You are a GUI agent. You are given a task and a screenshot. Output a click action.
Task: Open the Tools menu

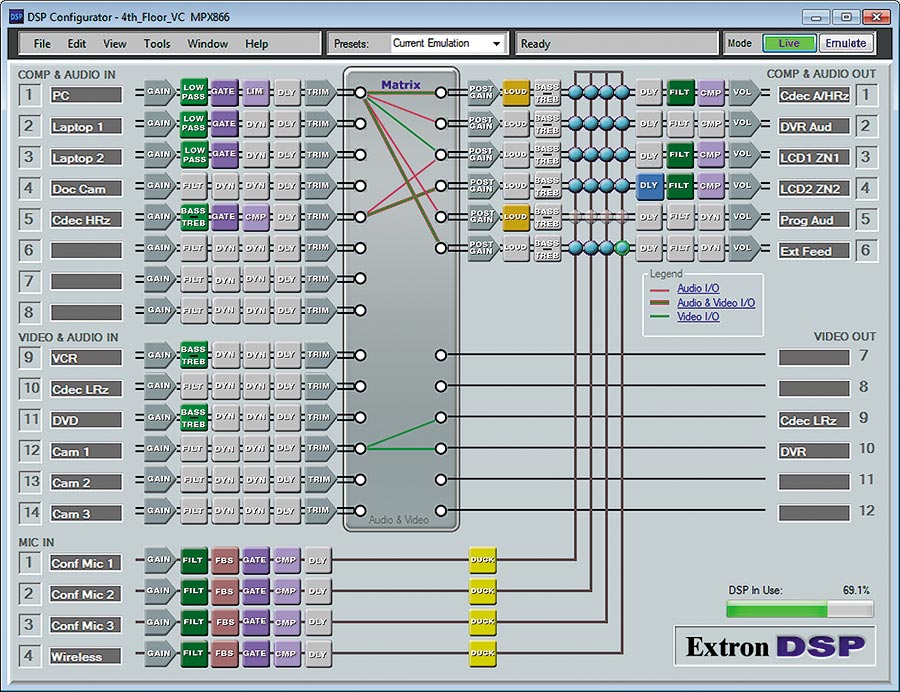[156, 43]
